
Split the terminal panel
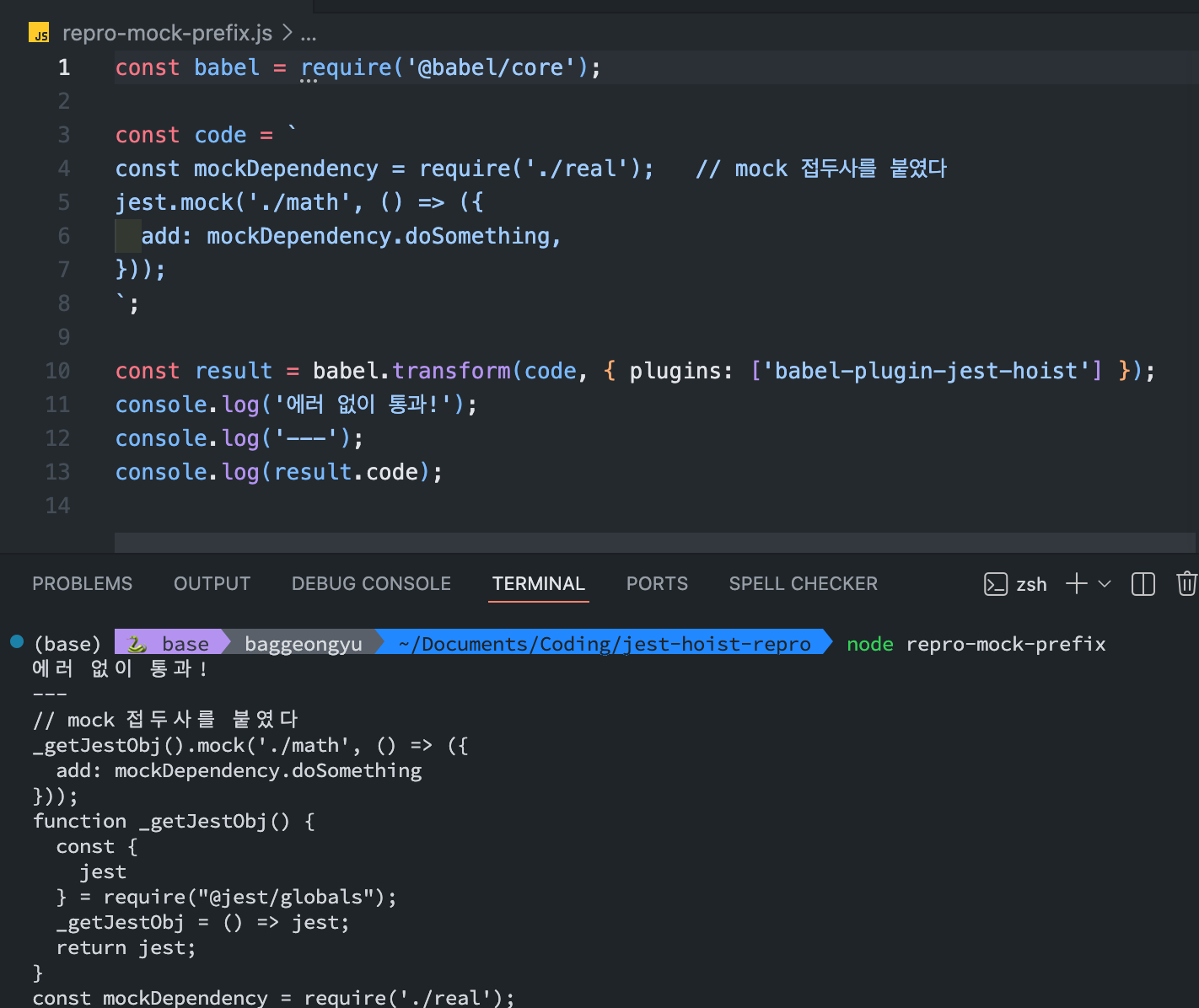point(1143,584)
